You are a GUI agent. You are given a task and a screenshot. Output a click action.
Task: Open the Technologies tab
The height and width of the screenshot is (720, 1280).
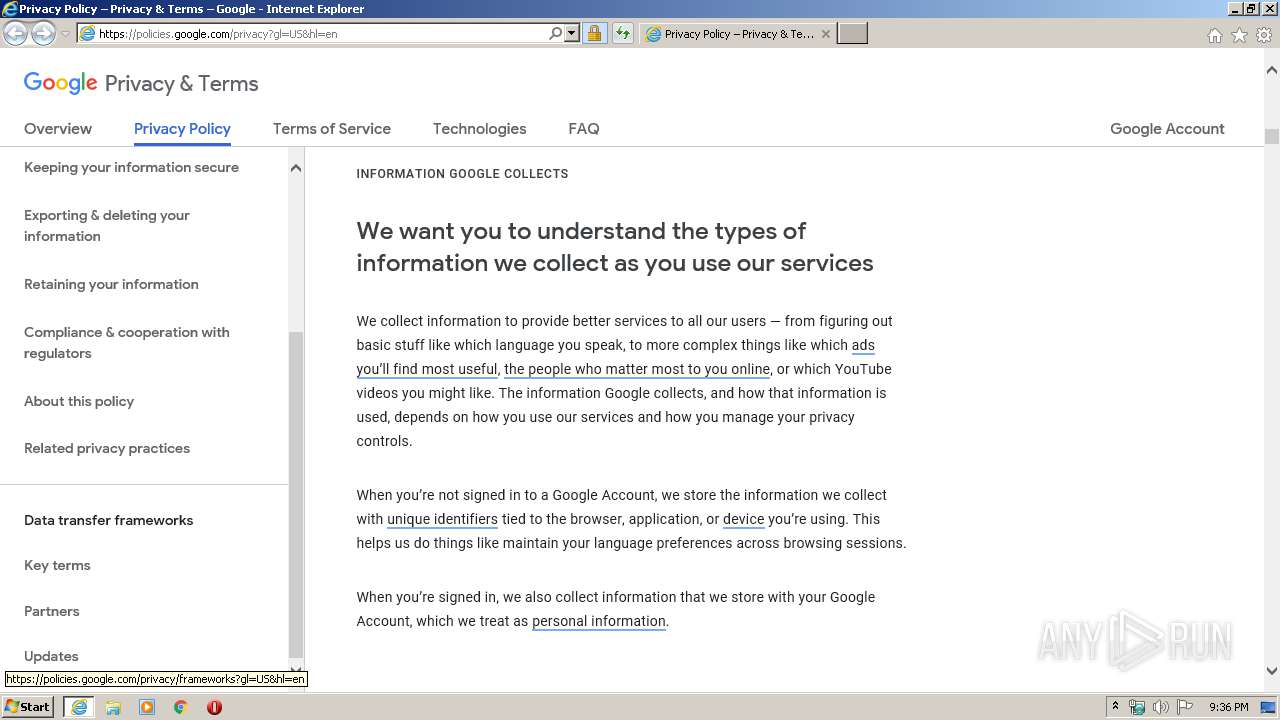(x=479, y=129)
